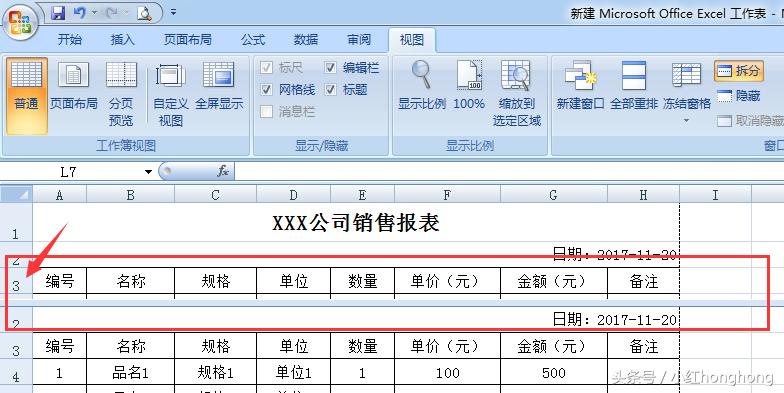Open 显示比例 zoom dialog
This screenshot has height=393, width=784.
[x=422, y=85]
